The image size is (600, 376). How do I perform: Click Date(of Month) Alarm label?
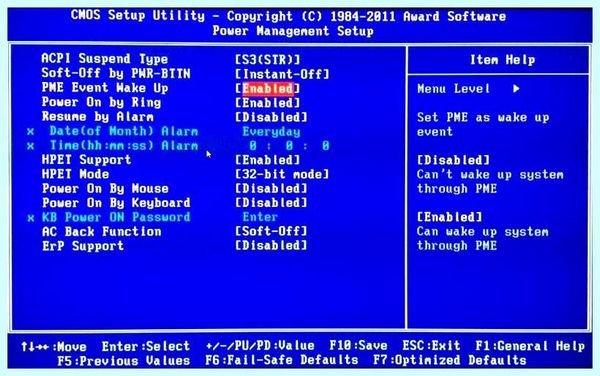(x=124, y=131)
